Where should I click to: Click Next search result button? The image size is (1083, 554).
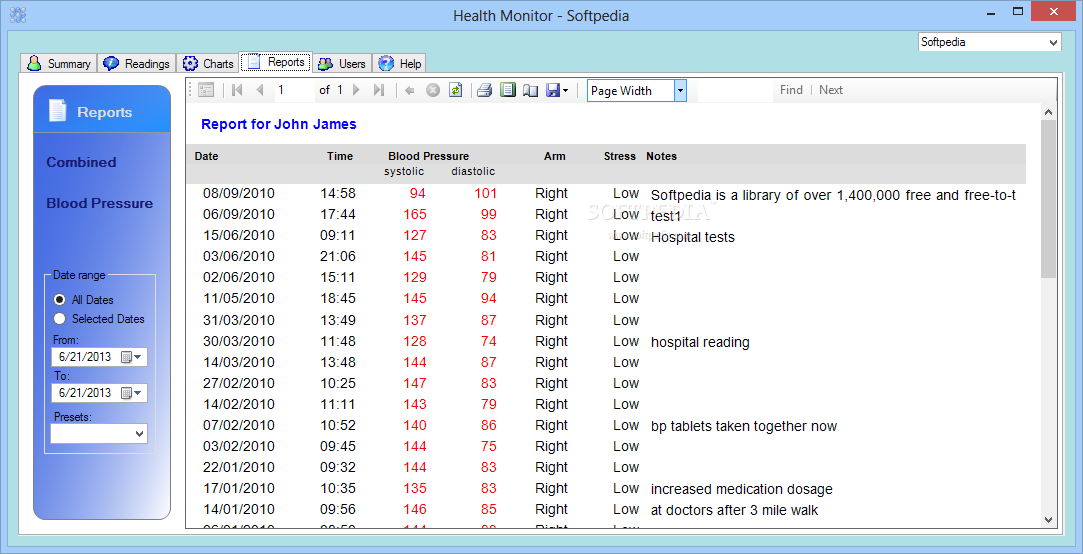pos(831,90)
